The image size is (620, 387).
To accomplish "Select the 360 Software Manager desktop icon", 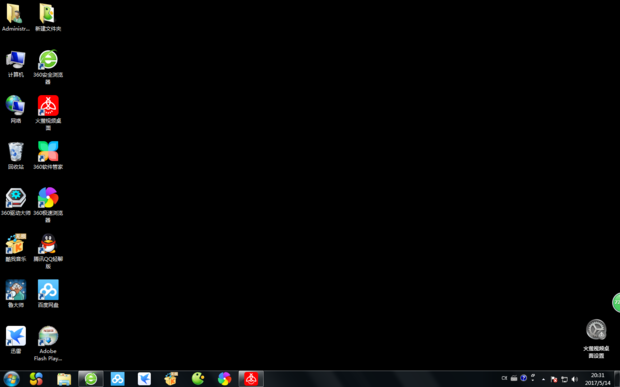I will click(x=48, y=155).
